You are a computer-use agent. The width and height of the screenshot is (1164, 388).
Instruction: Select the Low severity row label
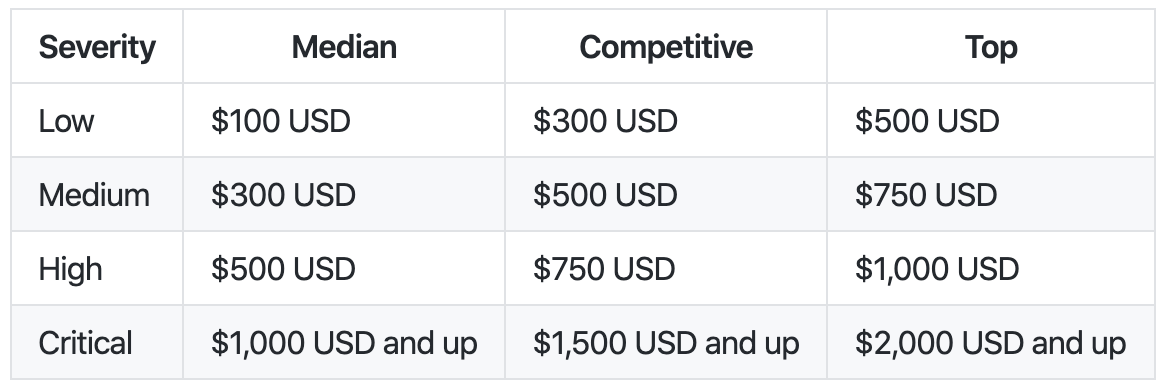pos(66,121)
